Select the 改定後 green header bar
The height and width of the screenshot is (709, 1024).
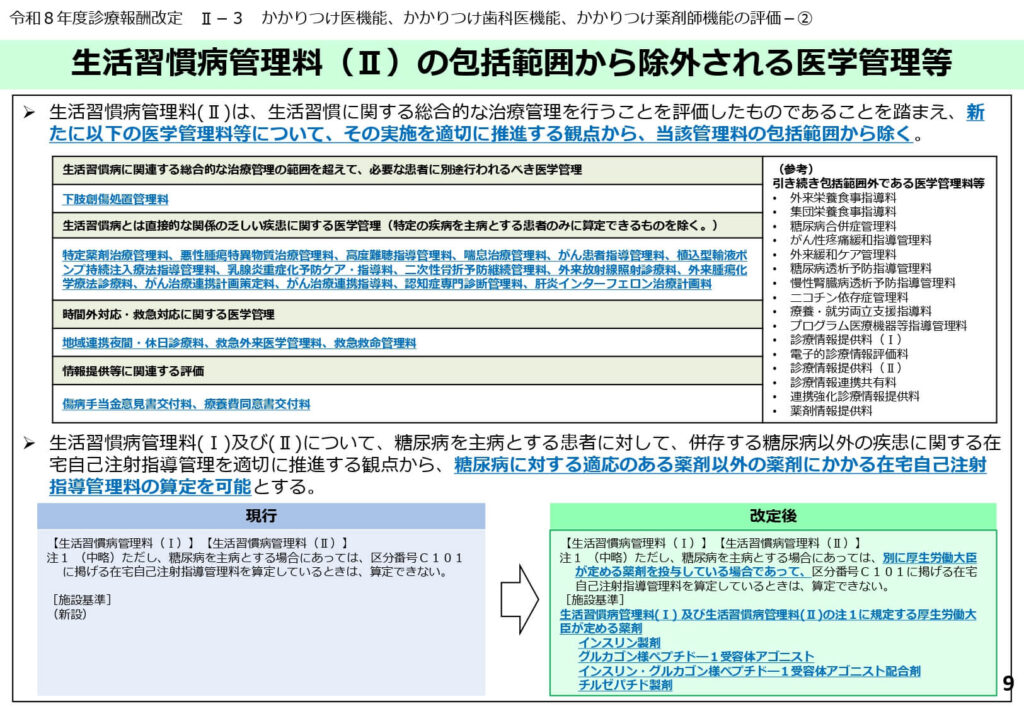point(773,516)
